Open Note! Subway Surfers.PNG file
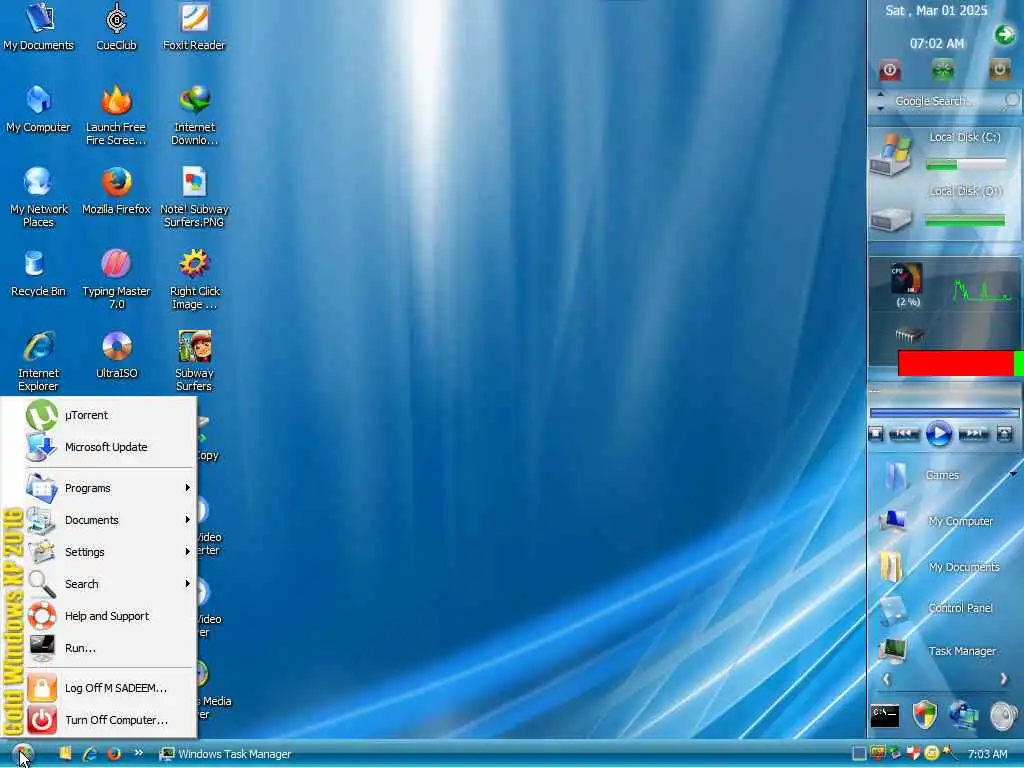Viewport: 1024px width, 768px height. coord(195,197)
